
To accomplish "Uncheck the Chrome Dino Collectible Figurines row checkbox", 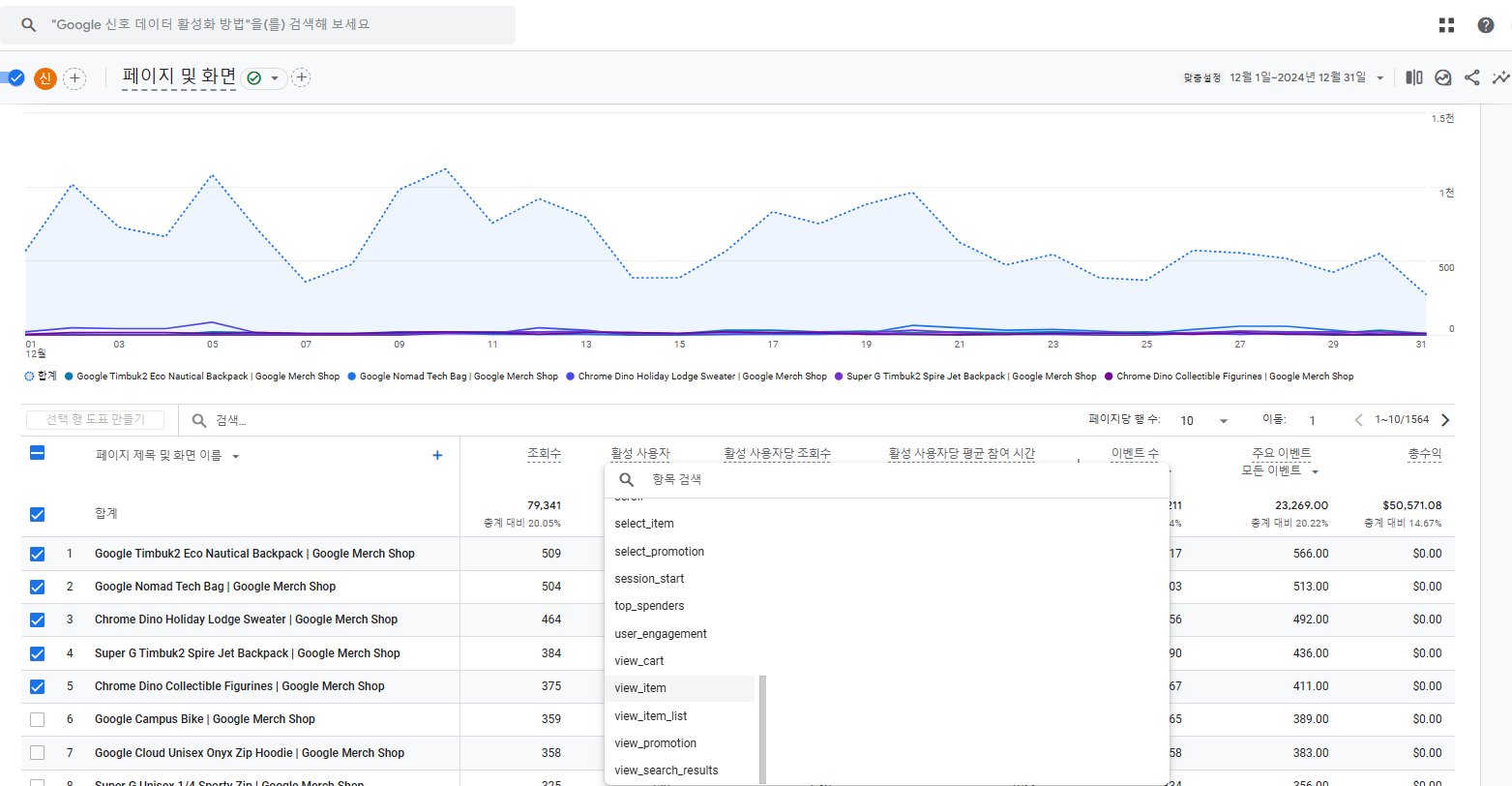I will point(37,686).
